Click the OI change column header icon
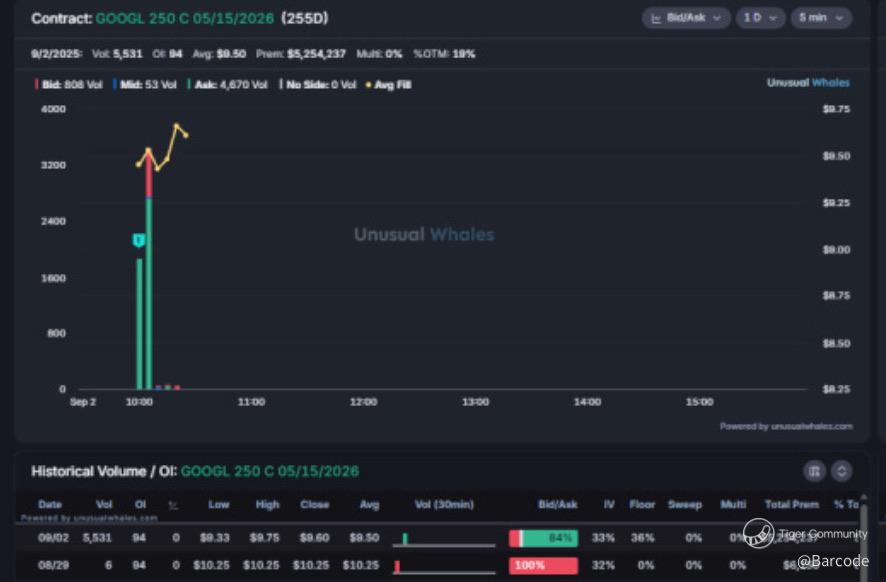886x582 pixels. tap(173, 505)
